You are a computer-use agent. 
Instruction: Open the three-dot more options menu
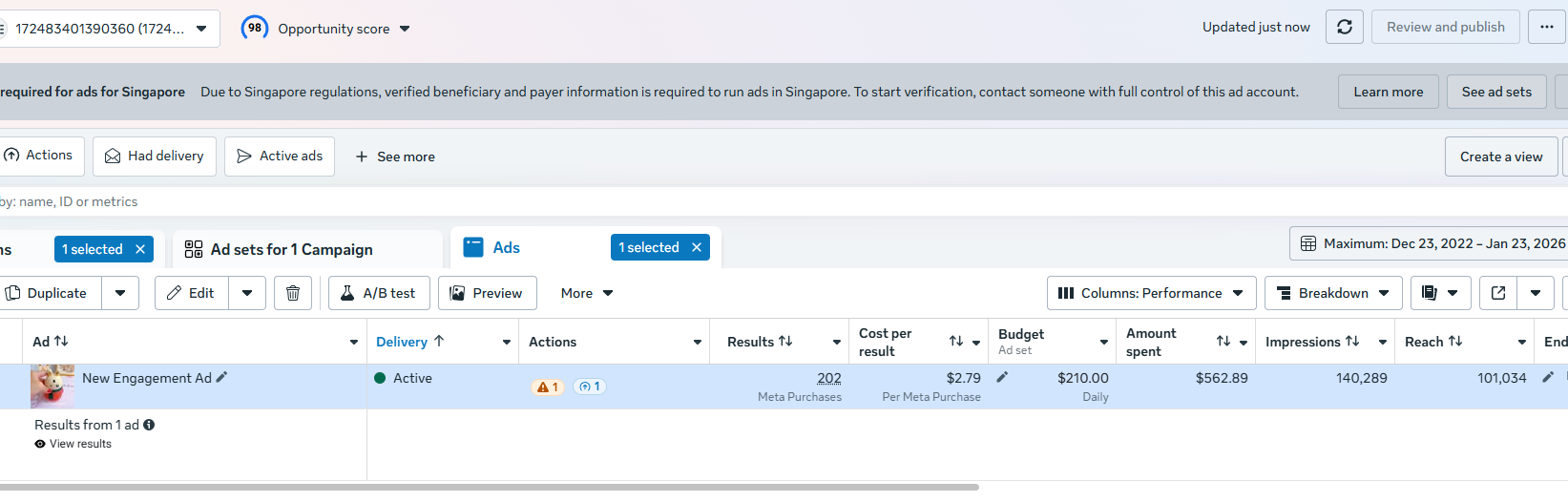(x=1546, y=27)
